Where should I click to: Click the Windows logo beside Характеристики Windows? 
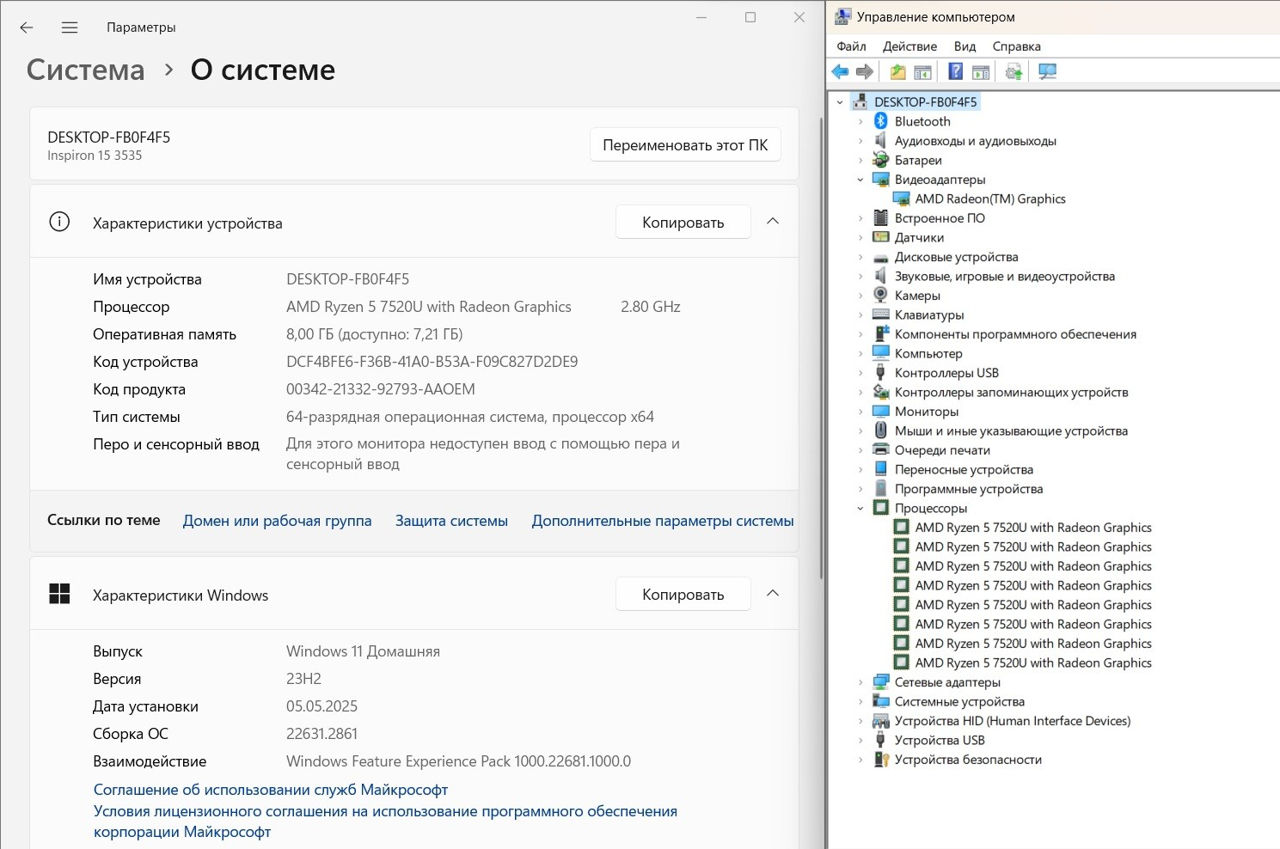[x=59, y=594]
